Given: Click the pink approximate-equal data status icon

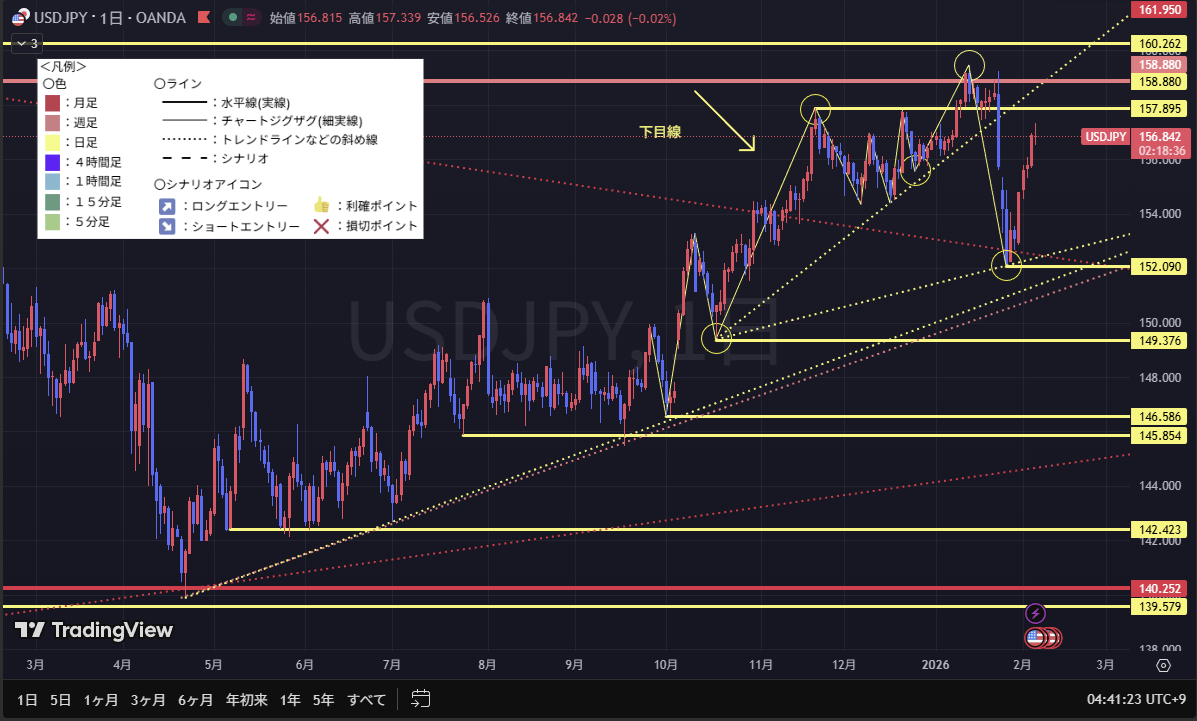Looking at the screenshot, I should [250, 18].
